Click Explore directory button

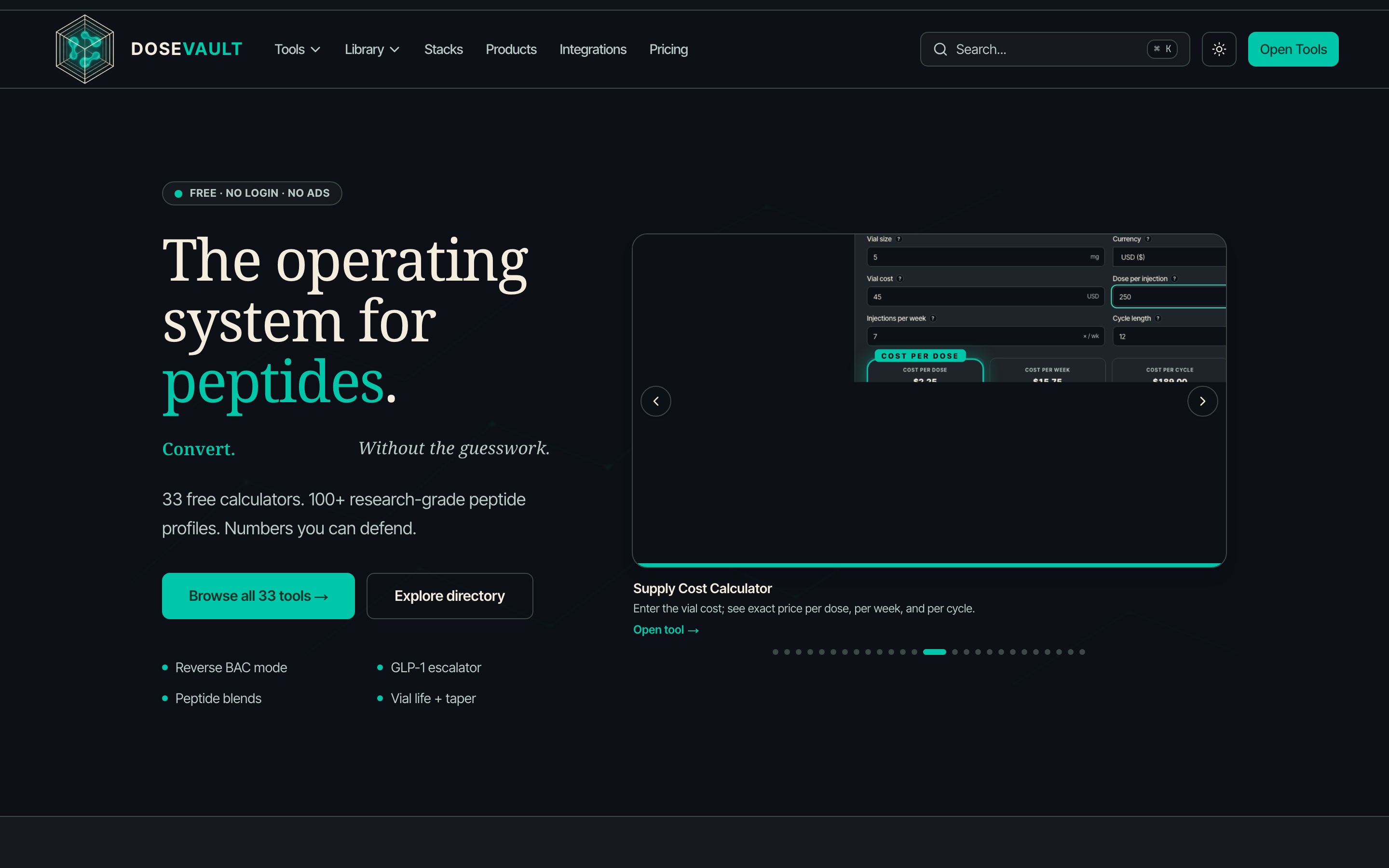click(449, 596)
